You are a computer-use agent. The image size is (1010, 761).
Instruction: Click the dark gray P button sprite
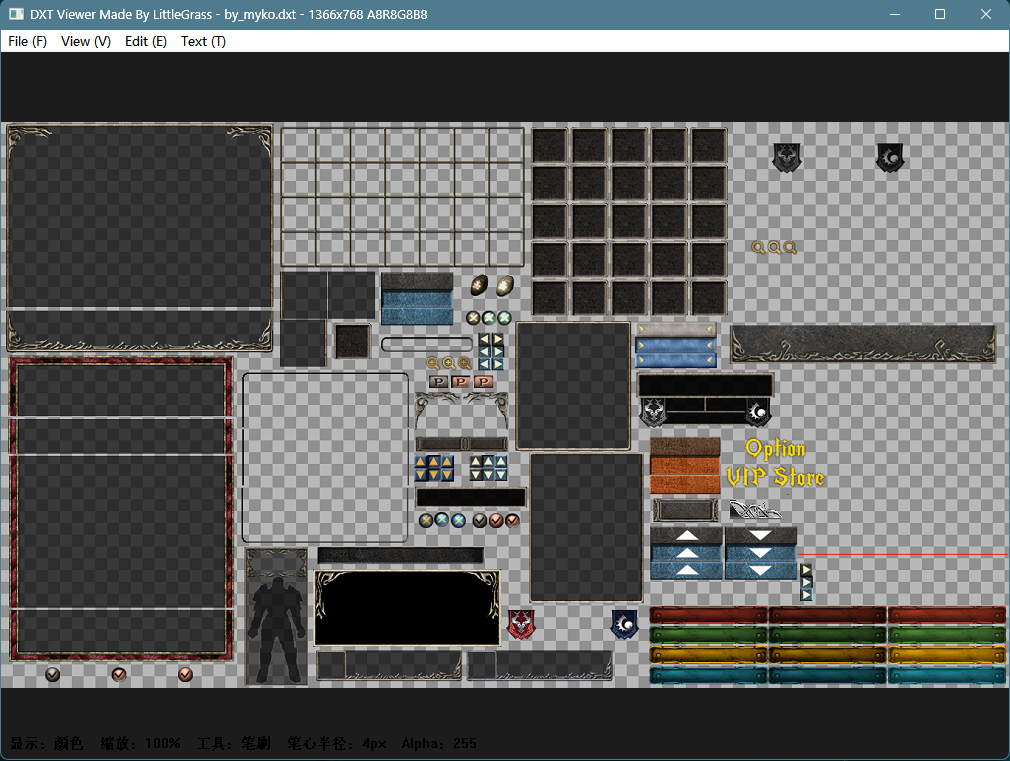tap(438, 381)
